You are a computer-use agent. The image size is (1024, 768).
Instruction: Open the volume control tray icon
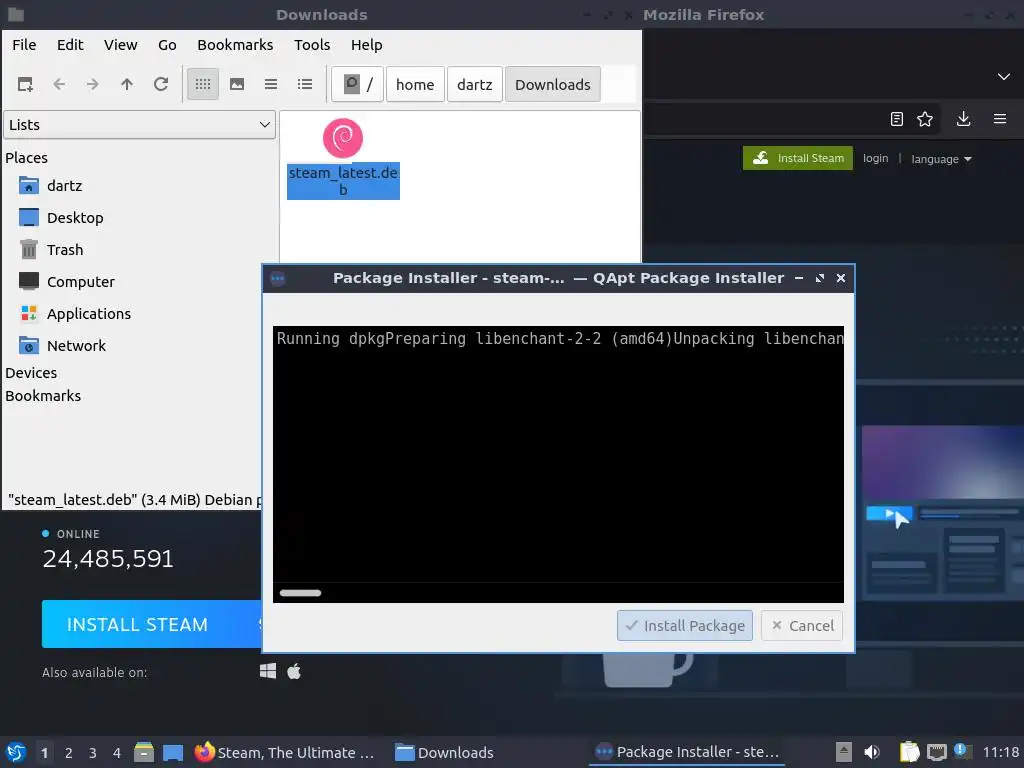click(x=872, y=752)
